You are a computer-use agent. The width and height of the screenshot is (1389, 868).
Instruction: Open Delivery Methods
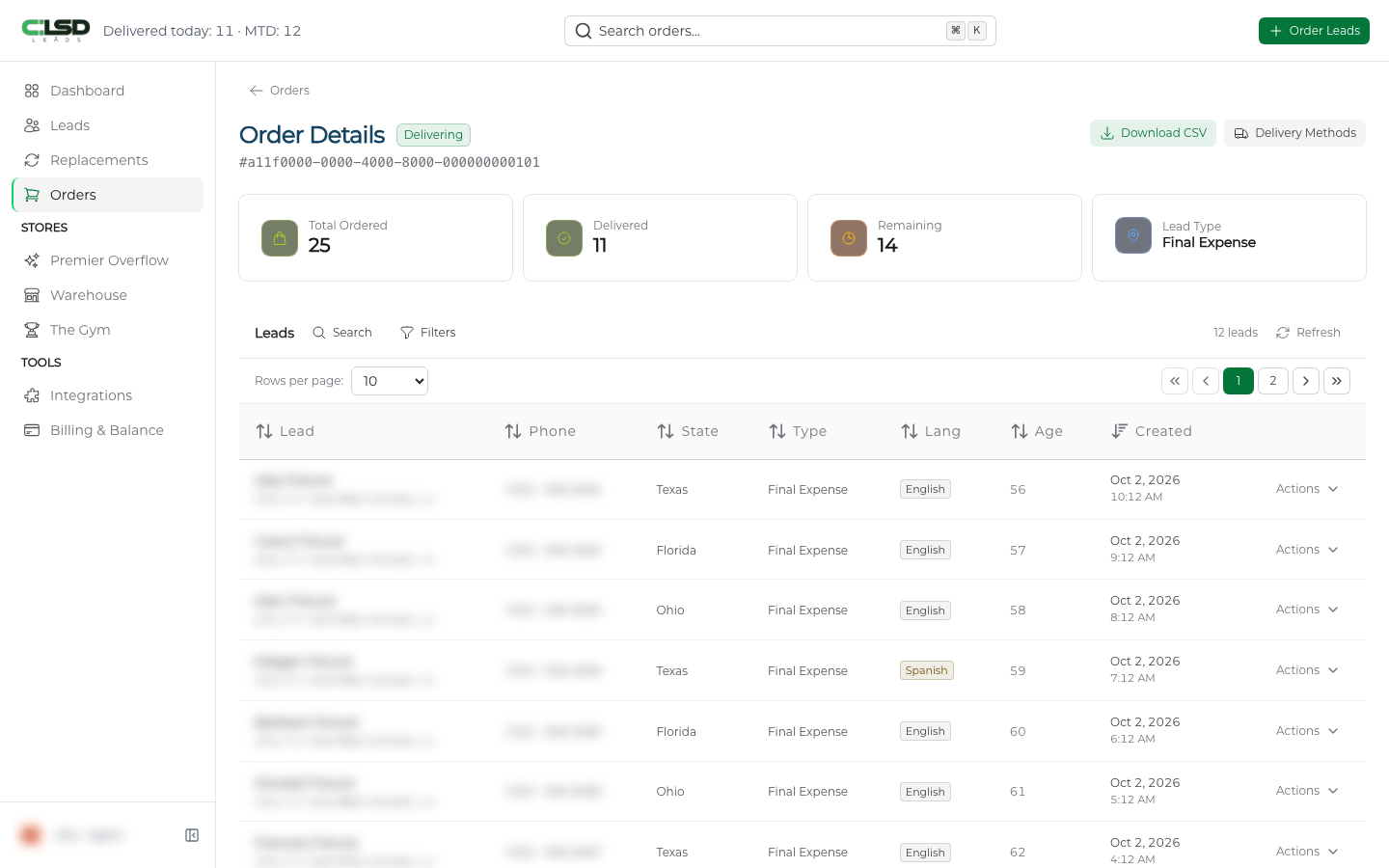pos(1294,133)
